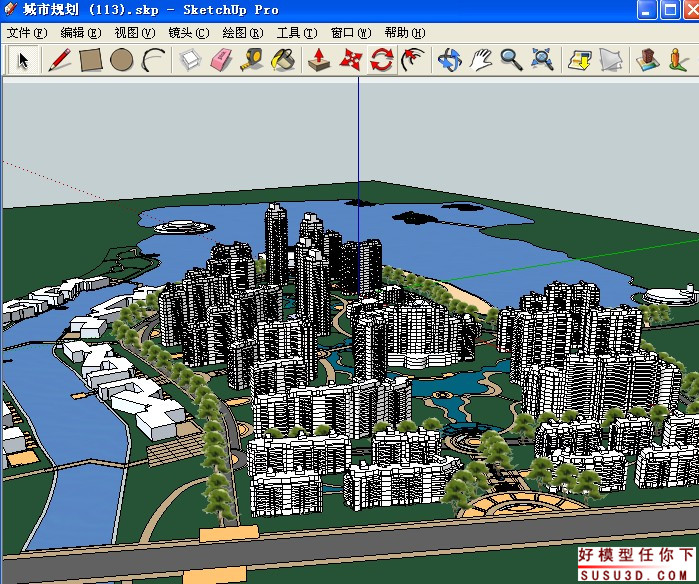This screenshot has width=699, height=584.
Task: Activate the Paint Bucket tool
Action: click(x=284, y=60)
